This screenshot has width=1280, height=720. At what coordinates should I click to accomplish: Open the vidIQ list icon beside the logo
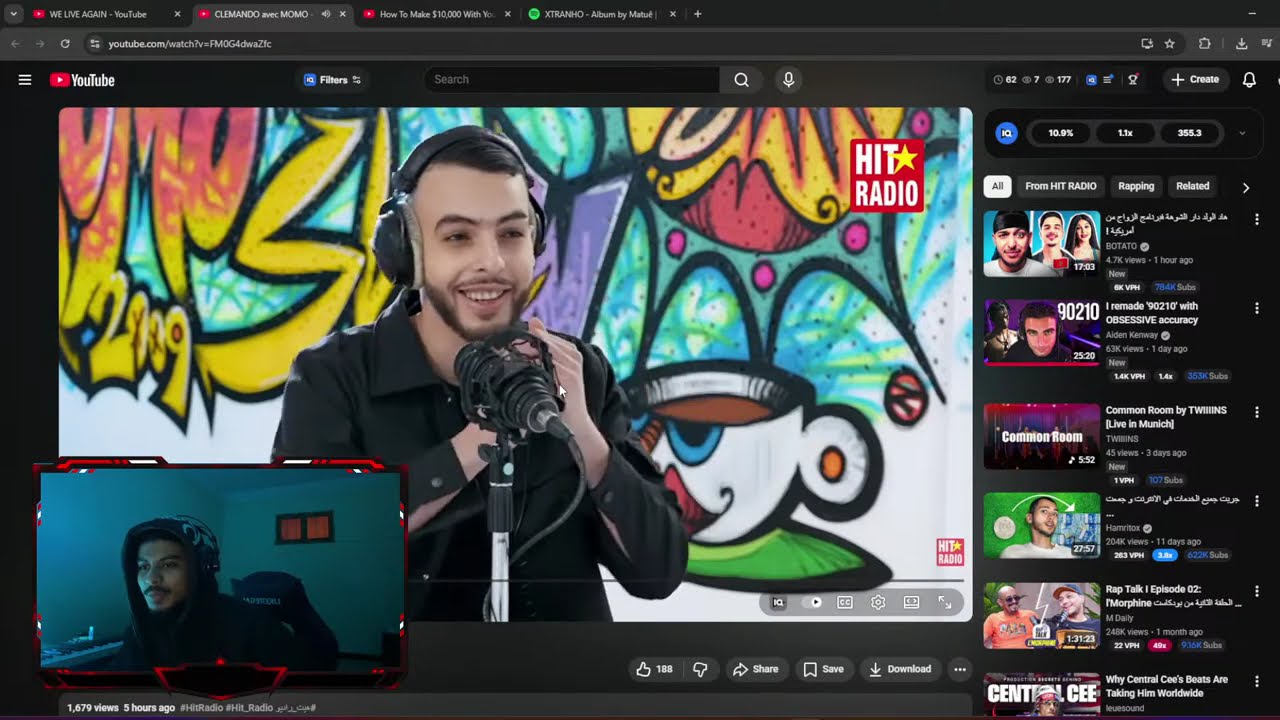(1108, 80)
